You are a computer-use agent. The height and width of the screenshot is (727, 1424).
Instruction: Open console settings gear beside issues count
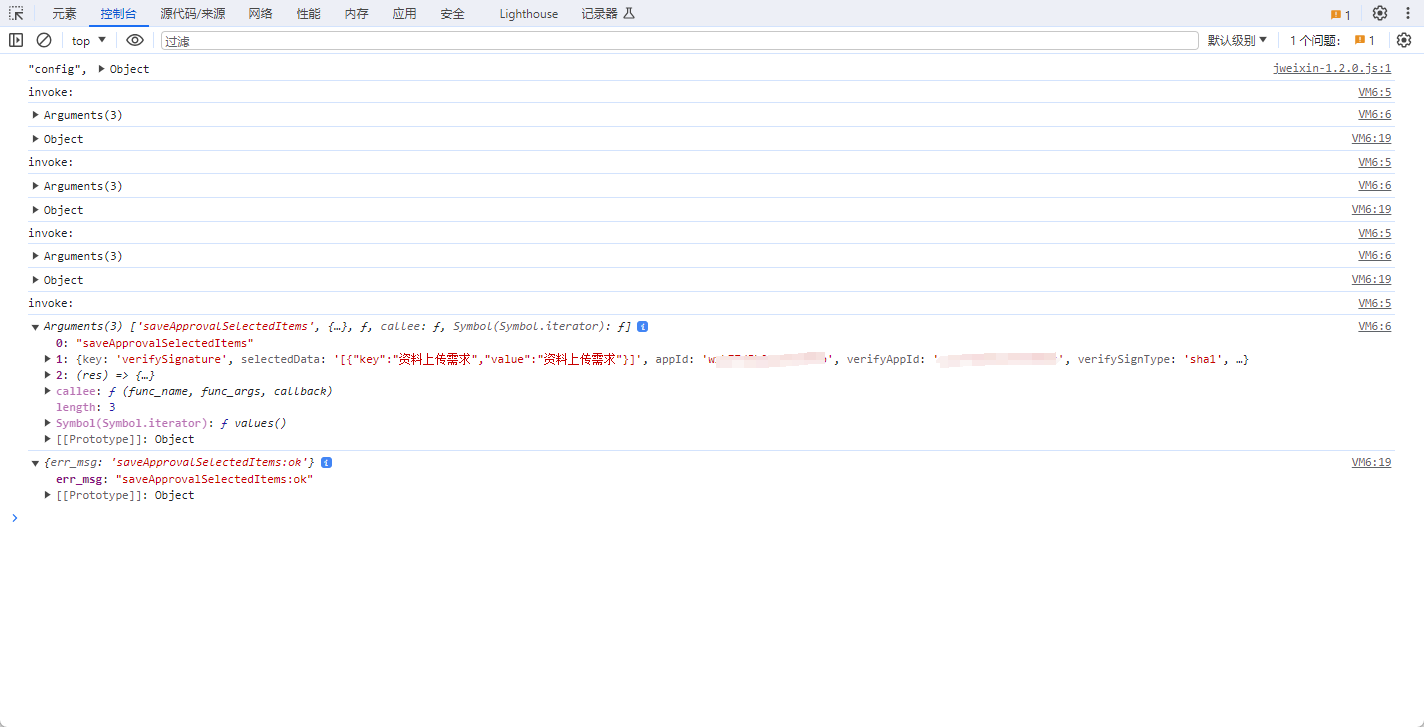(x=1404, y=40)
